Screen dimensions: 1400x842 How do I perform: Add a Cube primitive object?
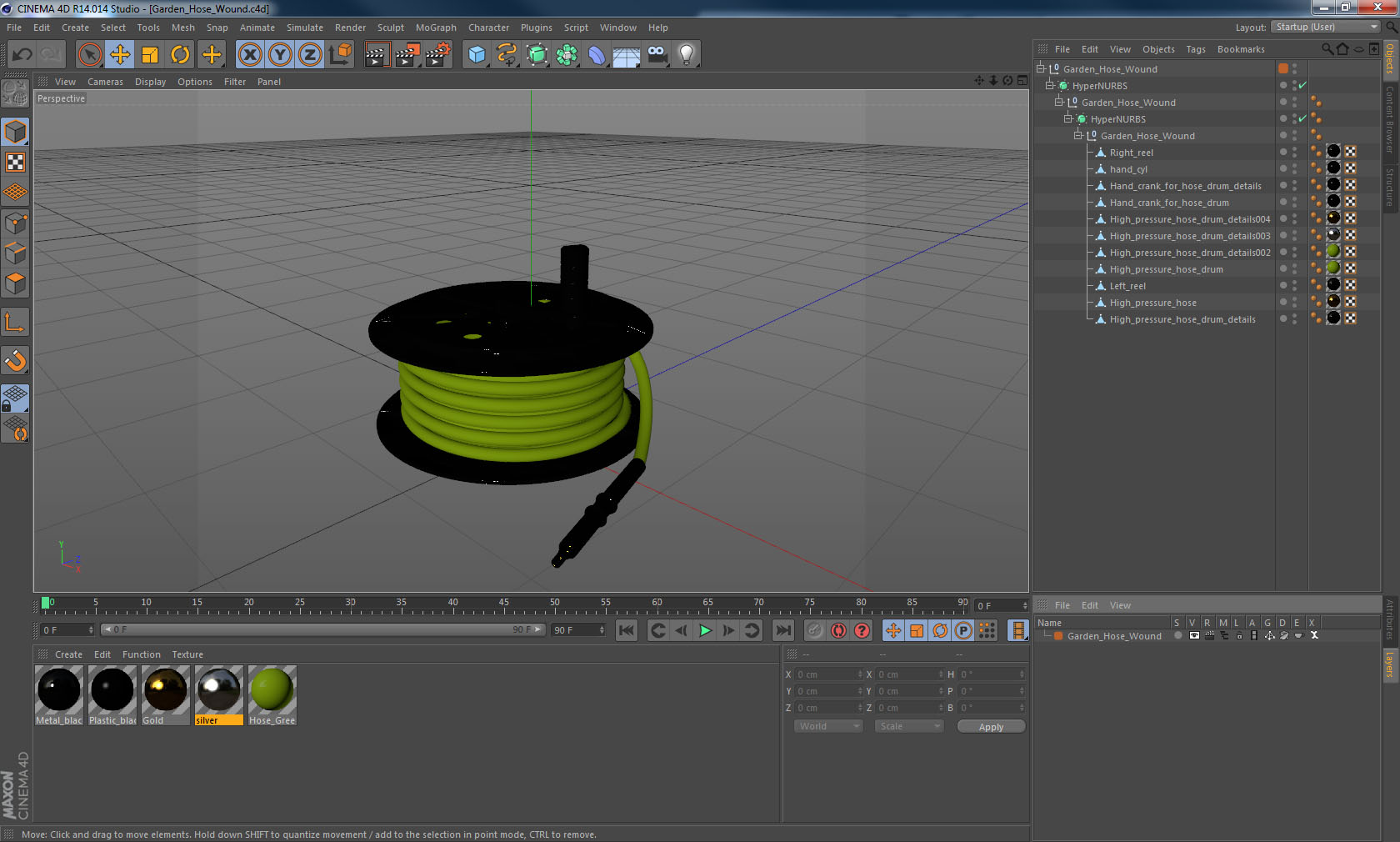point(477,55)
